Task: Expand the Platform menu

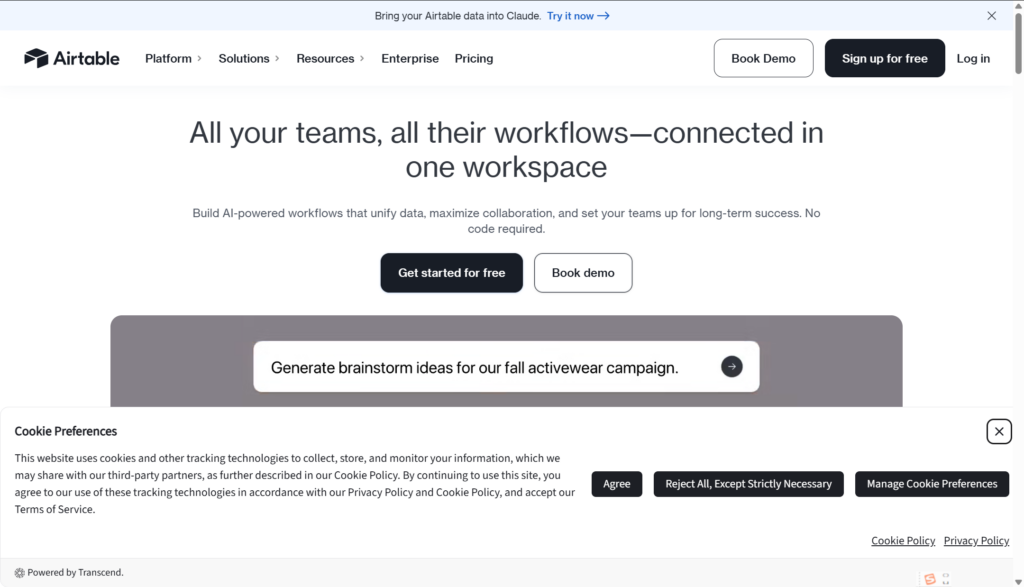Action: [173, 58]
